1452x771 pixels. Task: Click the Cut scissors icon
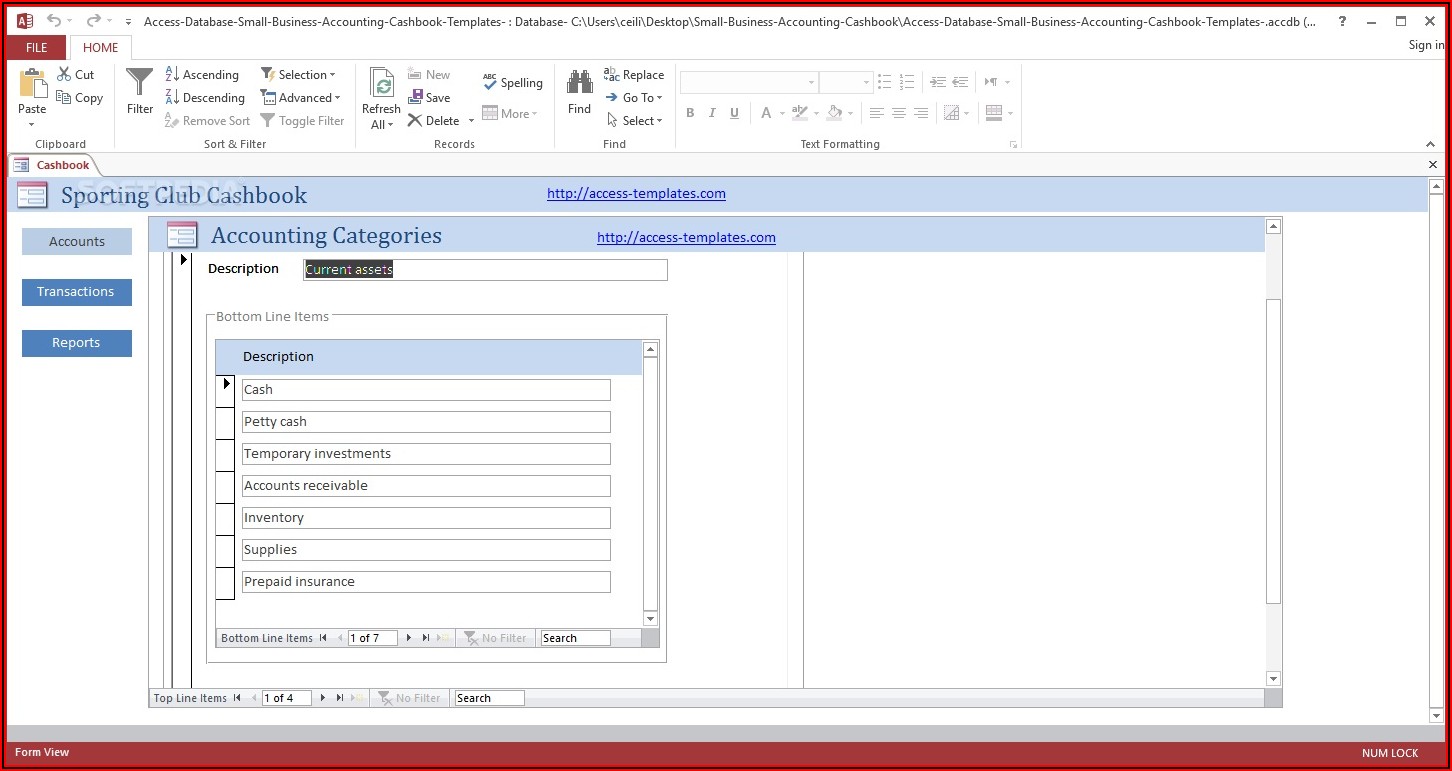pyautogui.click(x=65, y=75)
